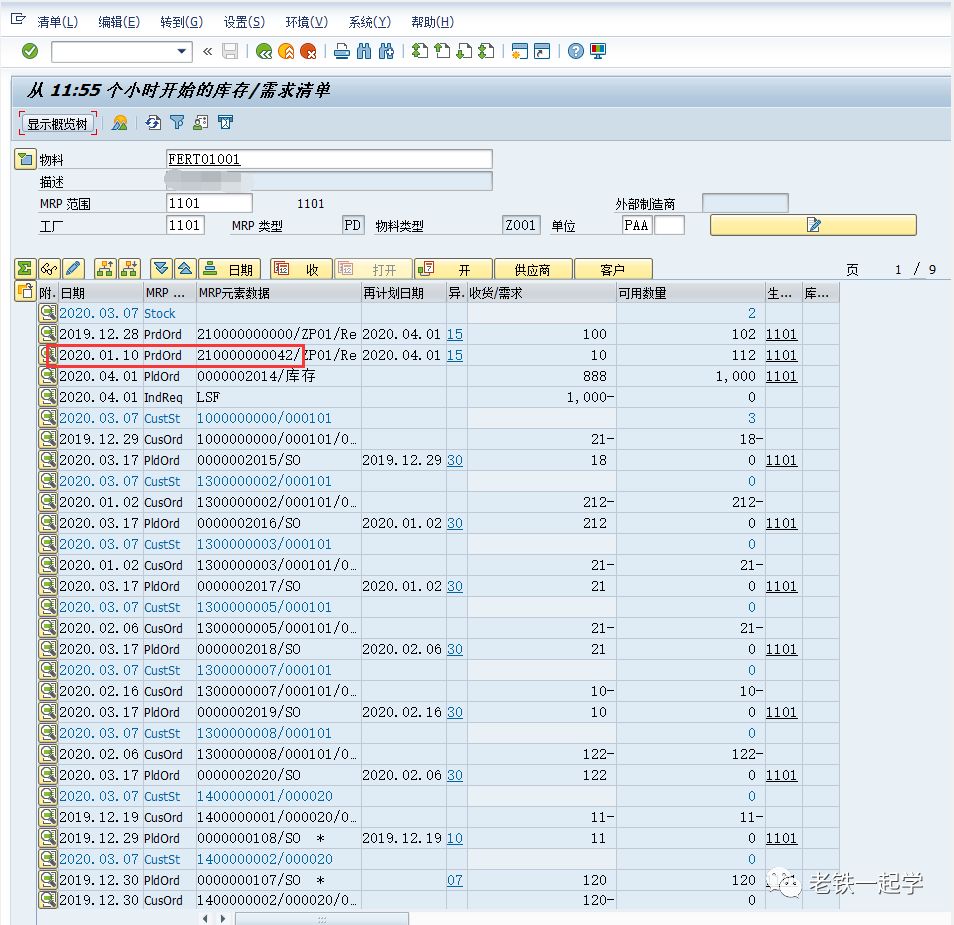
Task: Expand all rows with double down arrow
Action: coord(161,268)
